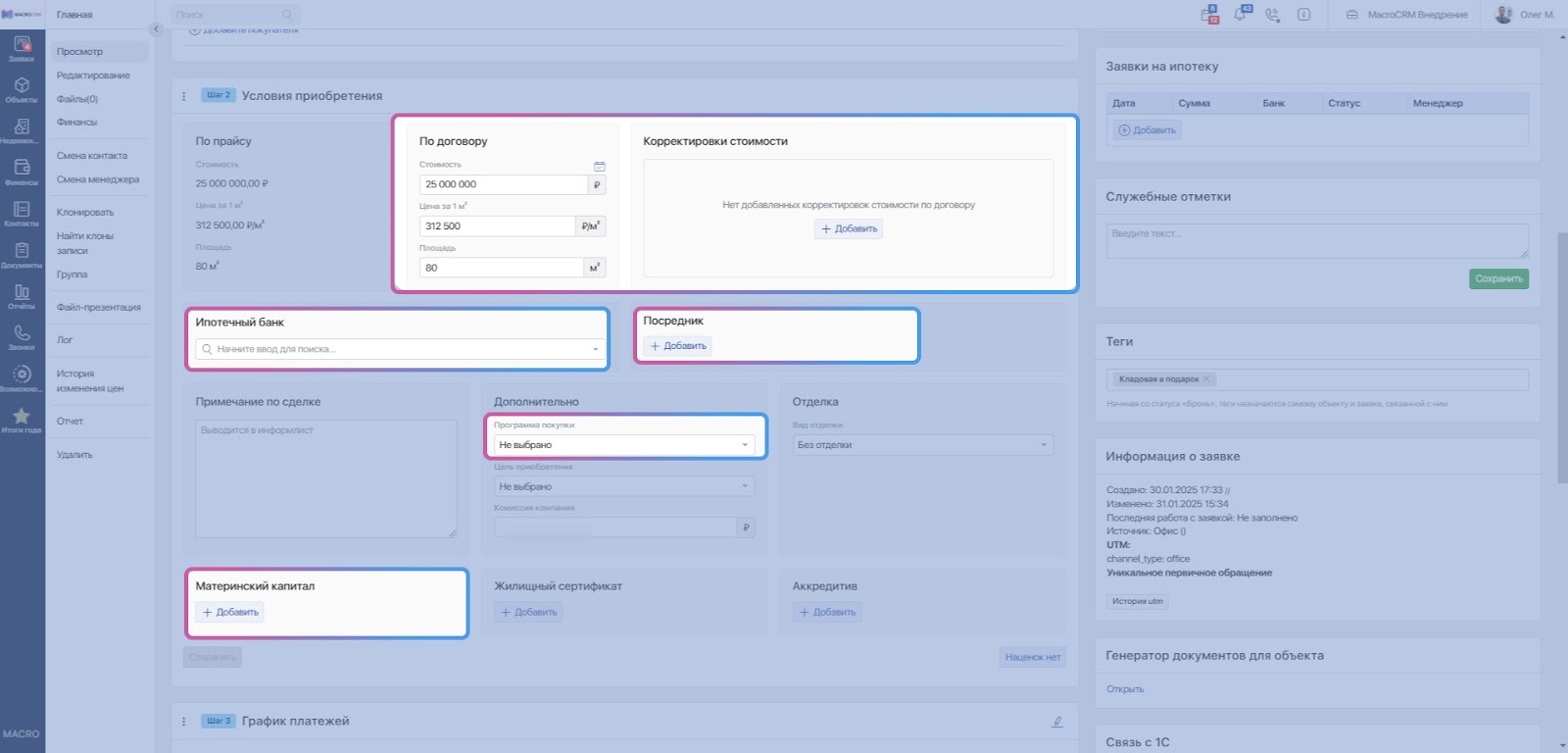Image resolution: width=1568 pixels, height=753 pixels.
Task: Go to Контакты in the left sidebar
Action: tap(22, 213)
